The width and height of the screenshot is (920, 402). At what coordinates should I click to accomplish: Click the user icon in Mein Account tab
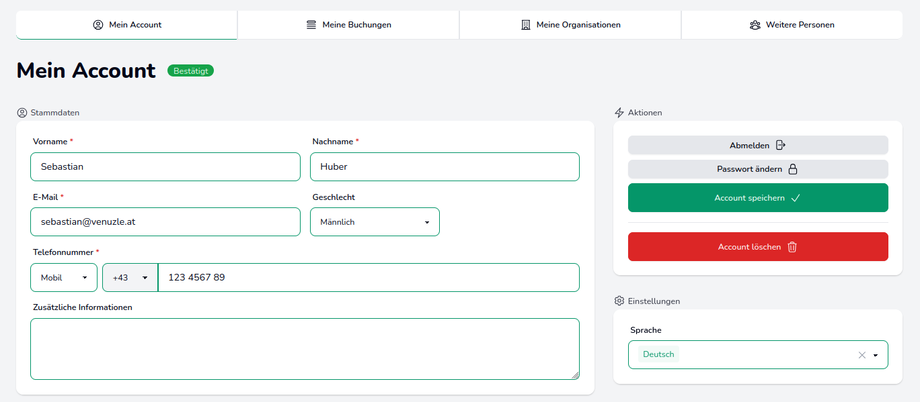pyautogui.click(x=98, y=25)
